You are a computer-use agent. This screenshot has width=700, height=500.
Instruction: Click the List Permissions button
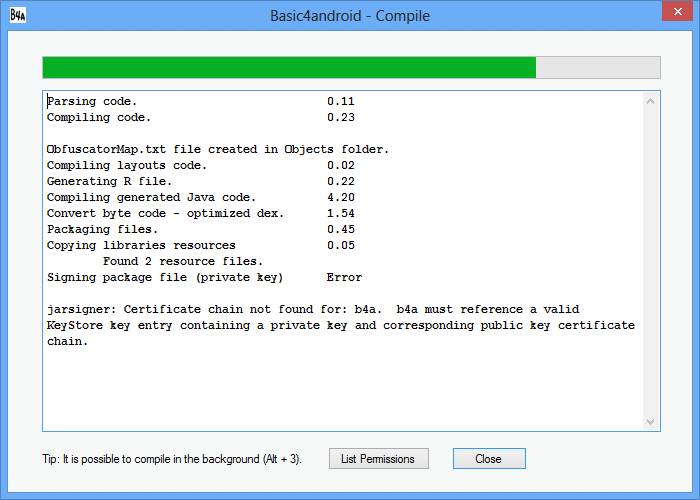[x=379, y=458]
